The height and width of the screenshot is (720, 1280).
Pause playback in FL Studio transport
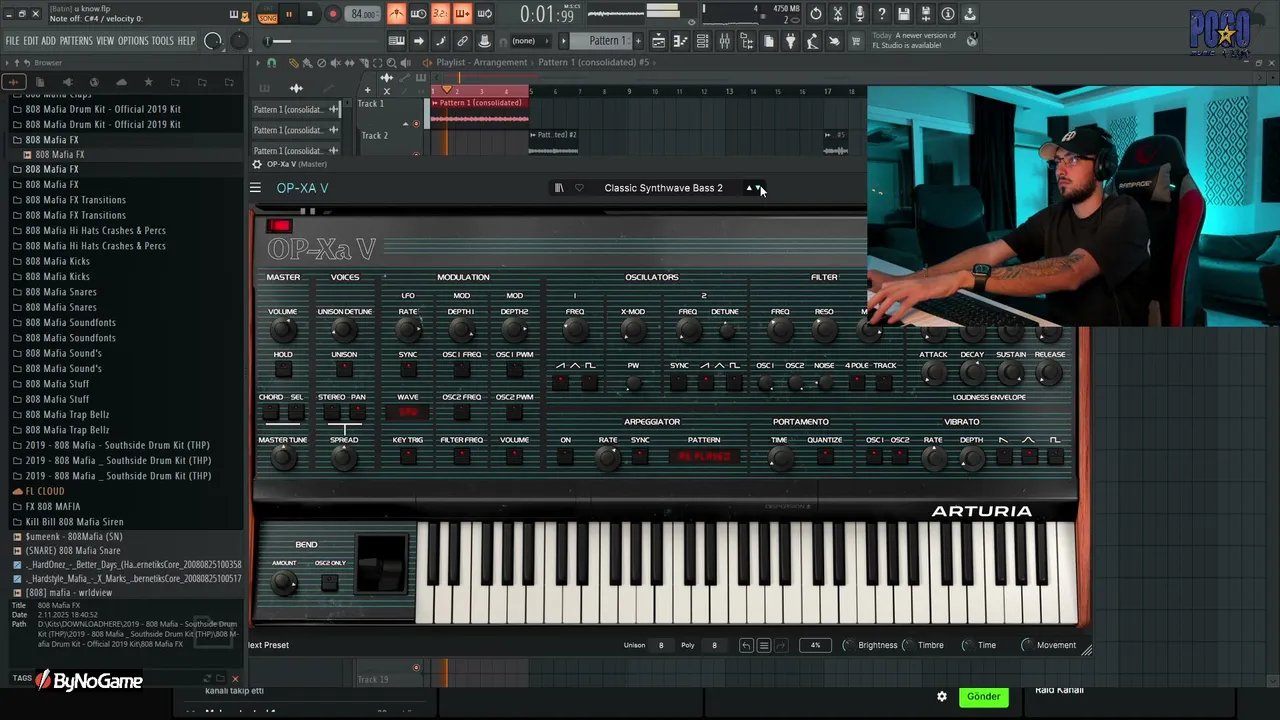coord(289,14)
